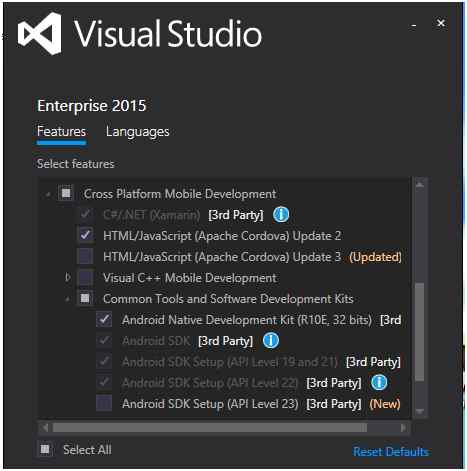This screenshot has height=471, width=467.
Task: Click the C#/.NET (Xamarin) label
Action: [x=152, y=215]
